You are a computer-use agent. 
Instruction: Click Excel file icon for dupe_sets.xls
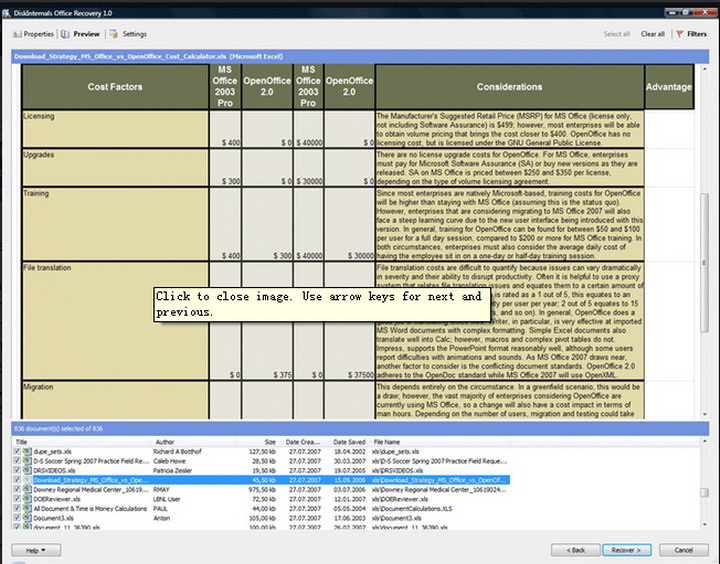pyautogui.click(x=26, y=451)
